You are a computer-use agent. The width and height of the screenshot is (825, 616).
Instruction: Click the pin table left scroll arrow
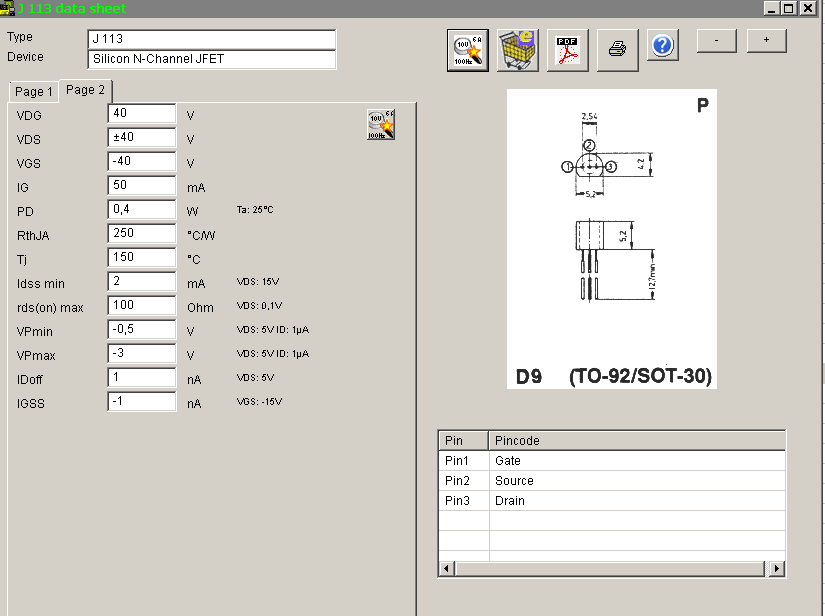447,569
